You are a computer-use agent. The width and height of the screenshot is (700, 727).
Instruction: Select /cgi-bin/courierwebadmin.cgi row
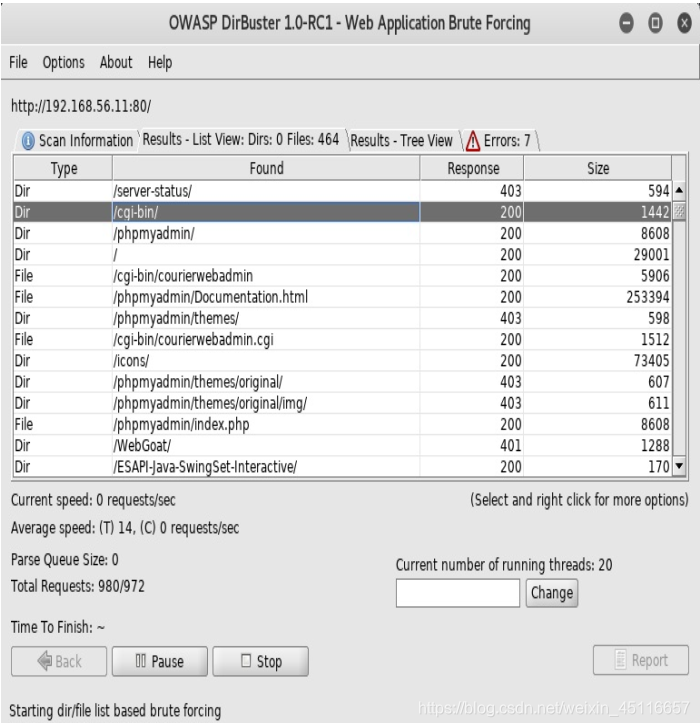343,340
